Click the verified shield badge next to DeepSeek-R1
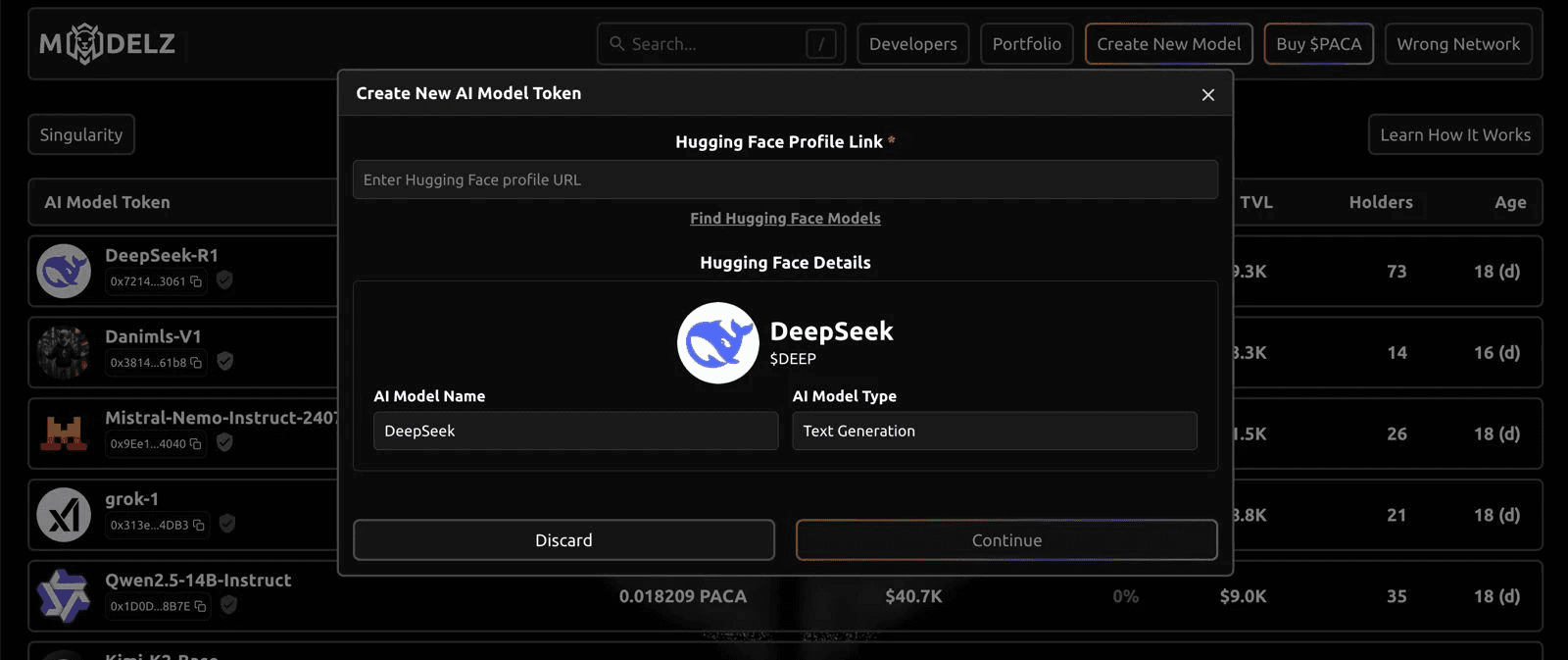Image resolution: width=1568 pixels, height=660 pixels. pos(224,280)
